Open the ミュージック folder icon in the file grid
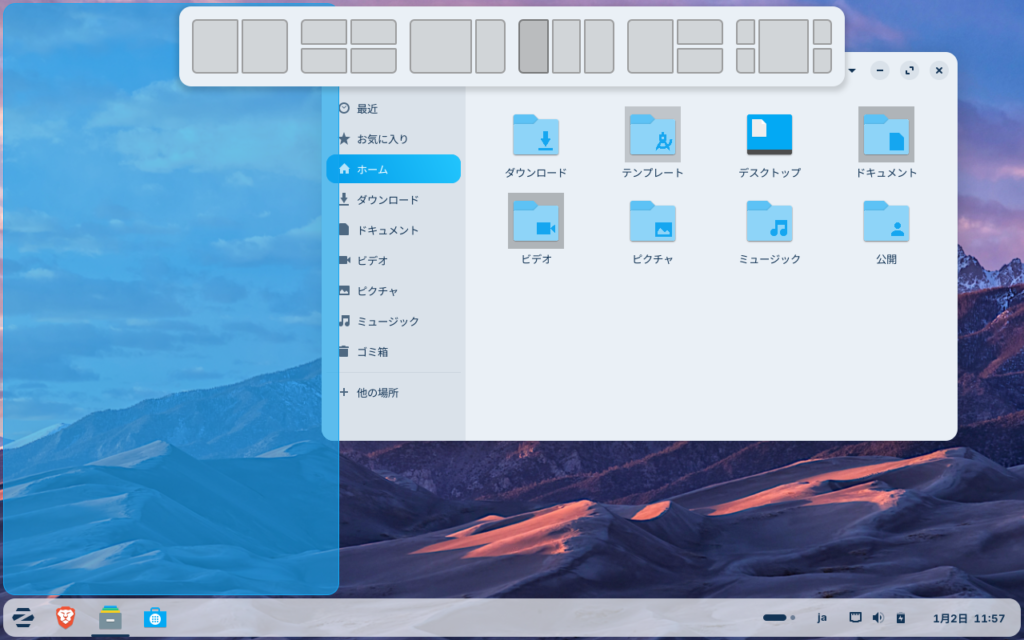 769,221
